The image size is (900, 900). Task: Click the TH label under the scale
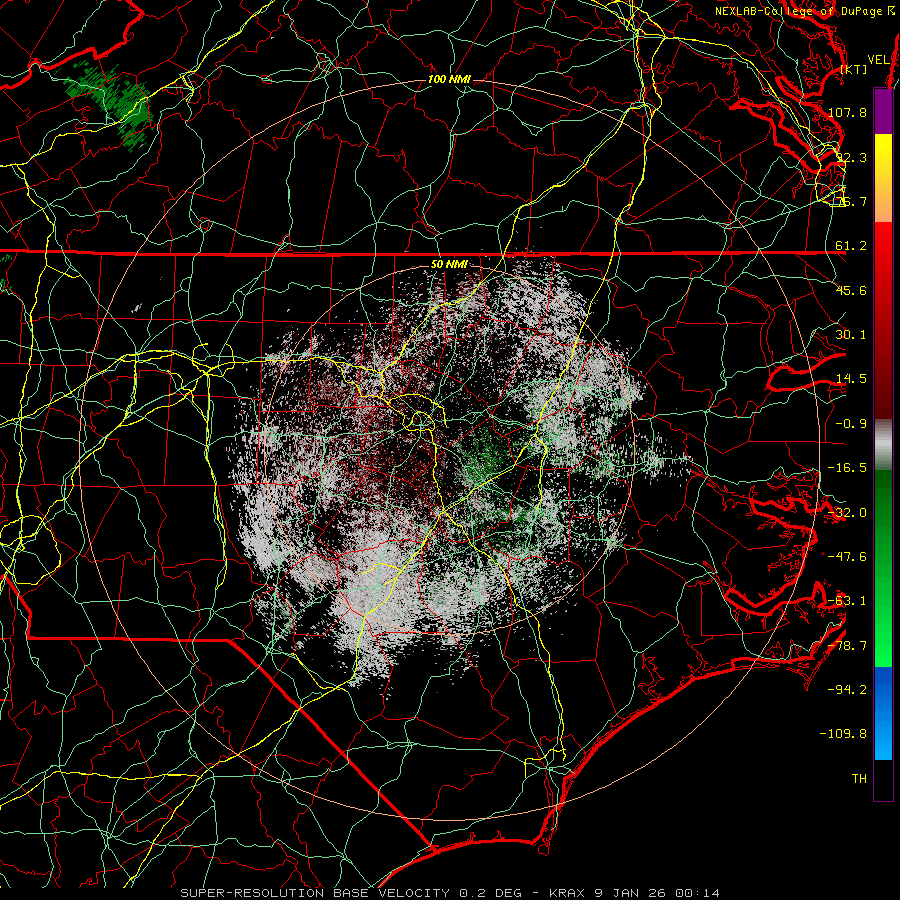(x=859, y=779)
